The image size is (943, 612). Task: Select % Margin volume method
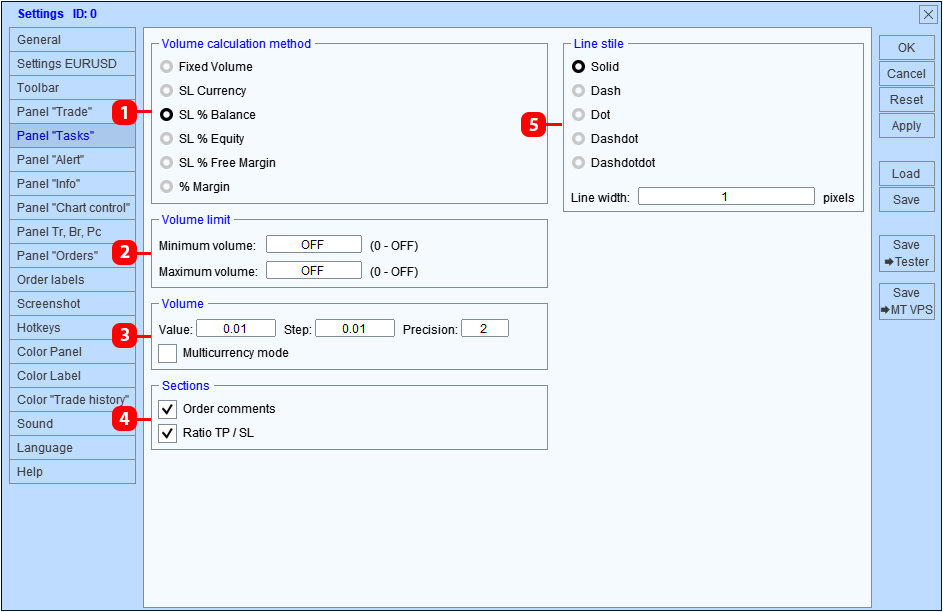point(167,187)
